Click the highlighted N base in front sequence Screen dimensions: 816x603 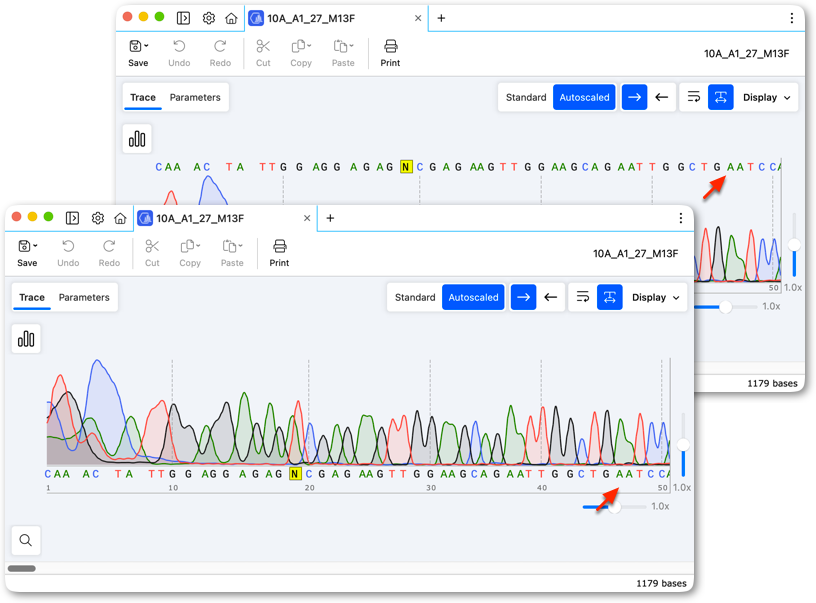tap(295, 474)
